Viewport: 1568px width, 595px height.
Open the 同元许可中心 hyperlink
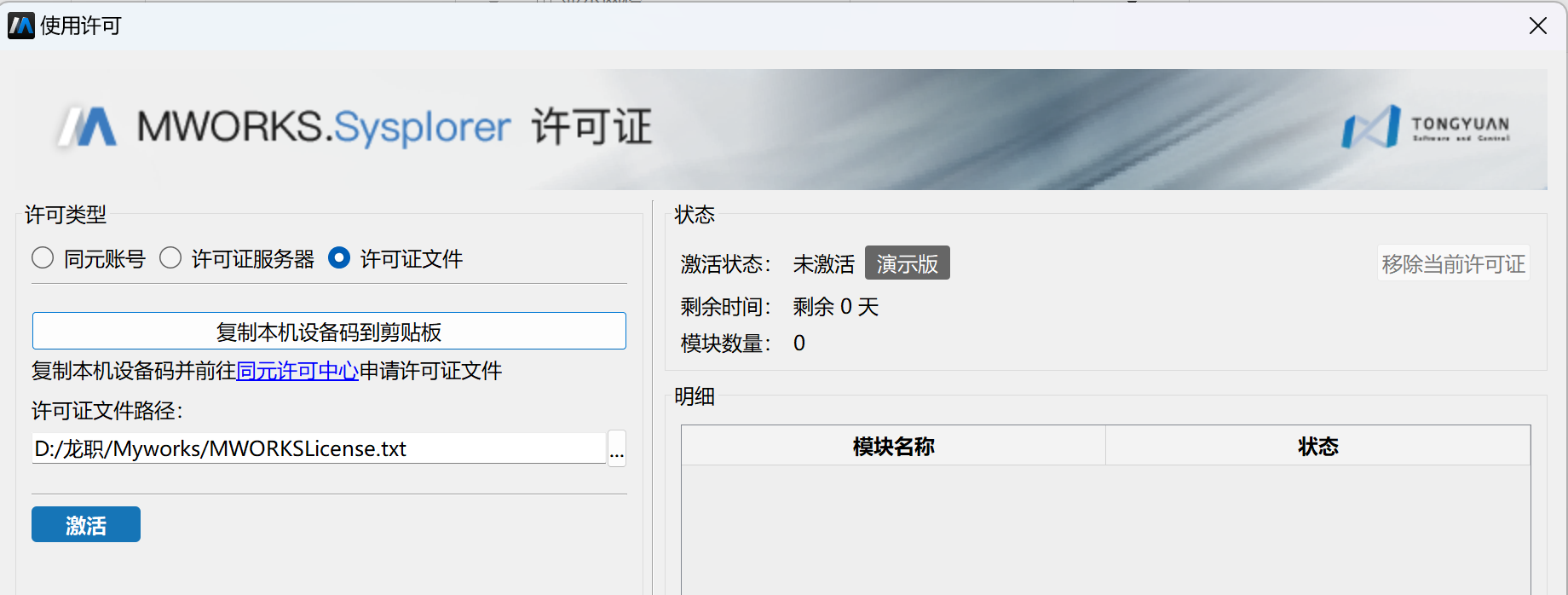(297, 371)
